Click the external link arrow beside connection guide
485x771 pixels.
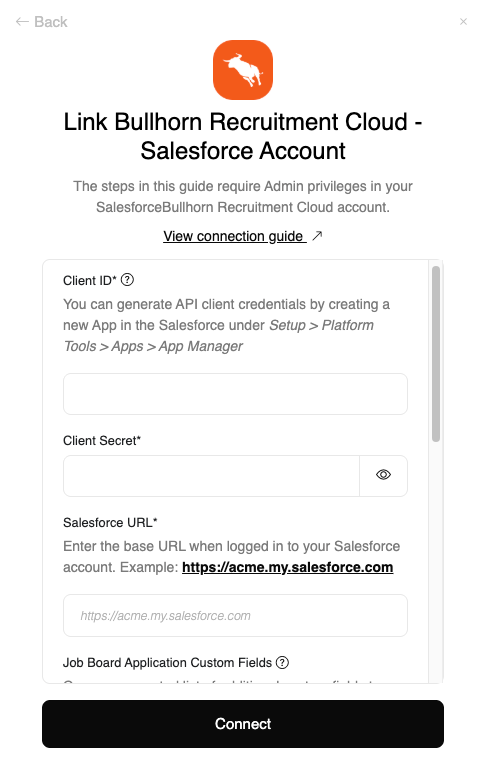pyautogui.click(x=317, y=236)
